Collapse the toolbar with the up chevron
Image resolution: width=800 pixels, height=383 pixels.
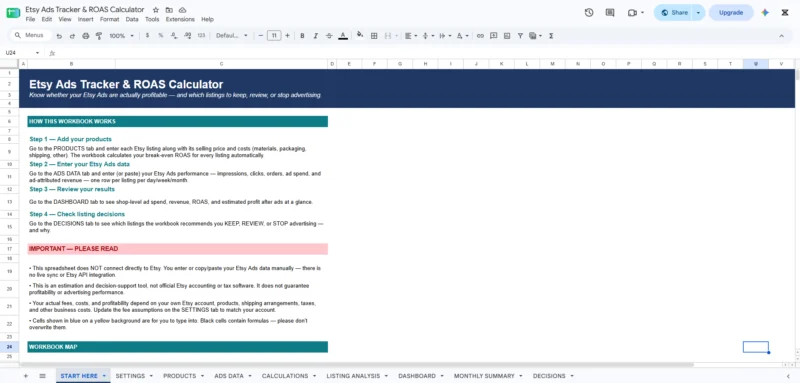[x=781, y=36]
